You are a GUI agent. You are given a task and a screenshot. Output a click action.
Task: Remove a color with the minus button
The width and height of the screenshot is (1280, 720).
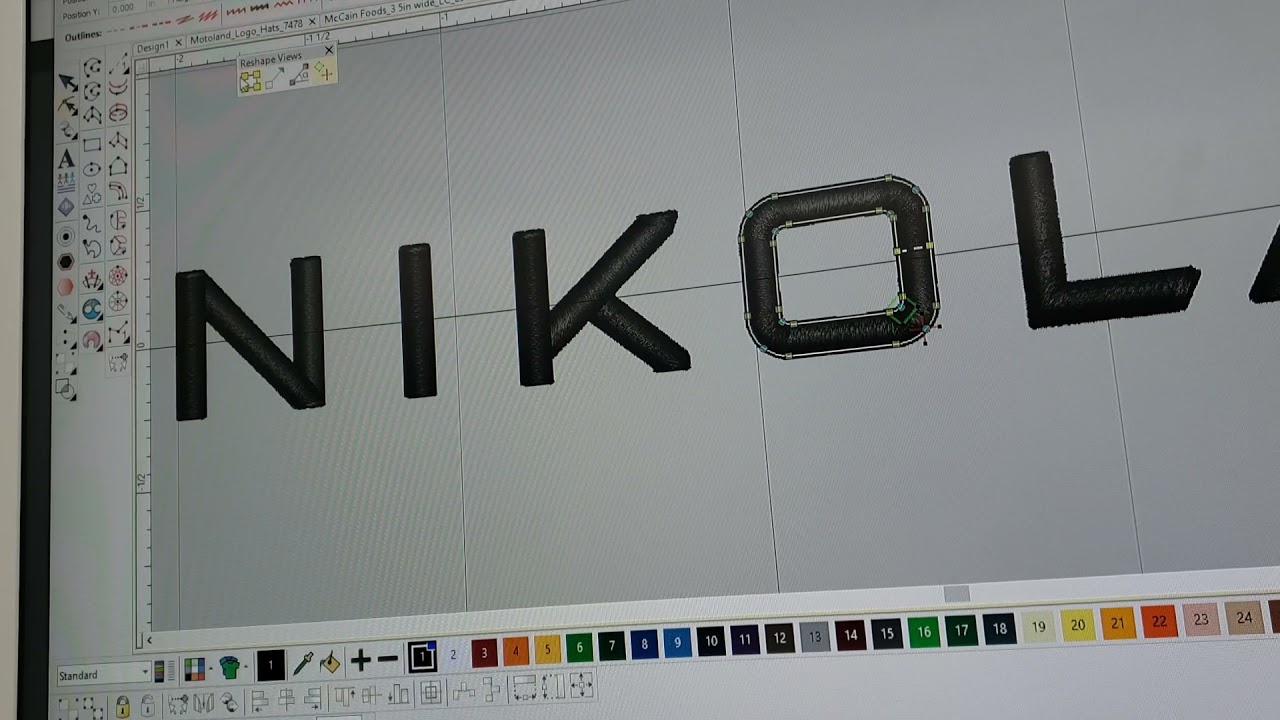point(387,660)
